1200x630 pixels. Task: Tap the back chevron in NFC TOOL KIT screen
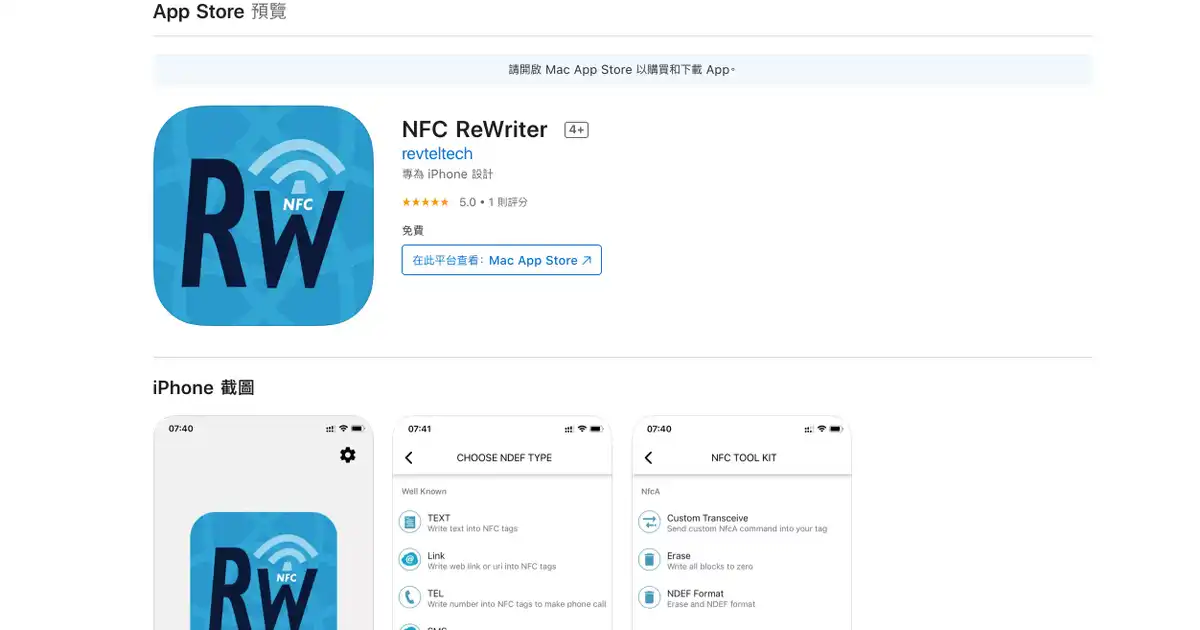click(648, 458)
